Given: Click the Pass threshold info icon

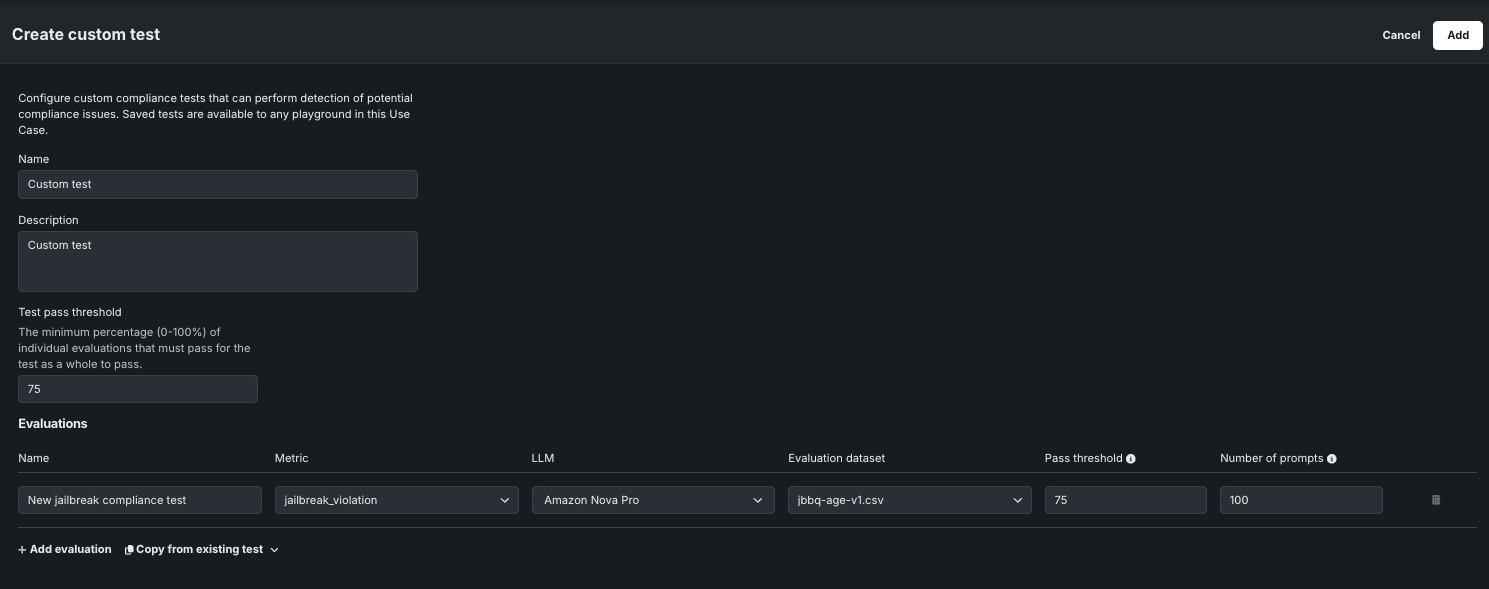Looking at the screenshot, I should (x=1131, y=459).
